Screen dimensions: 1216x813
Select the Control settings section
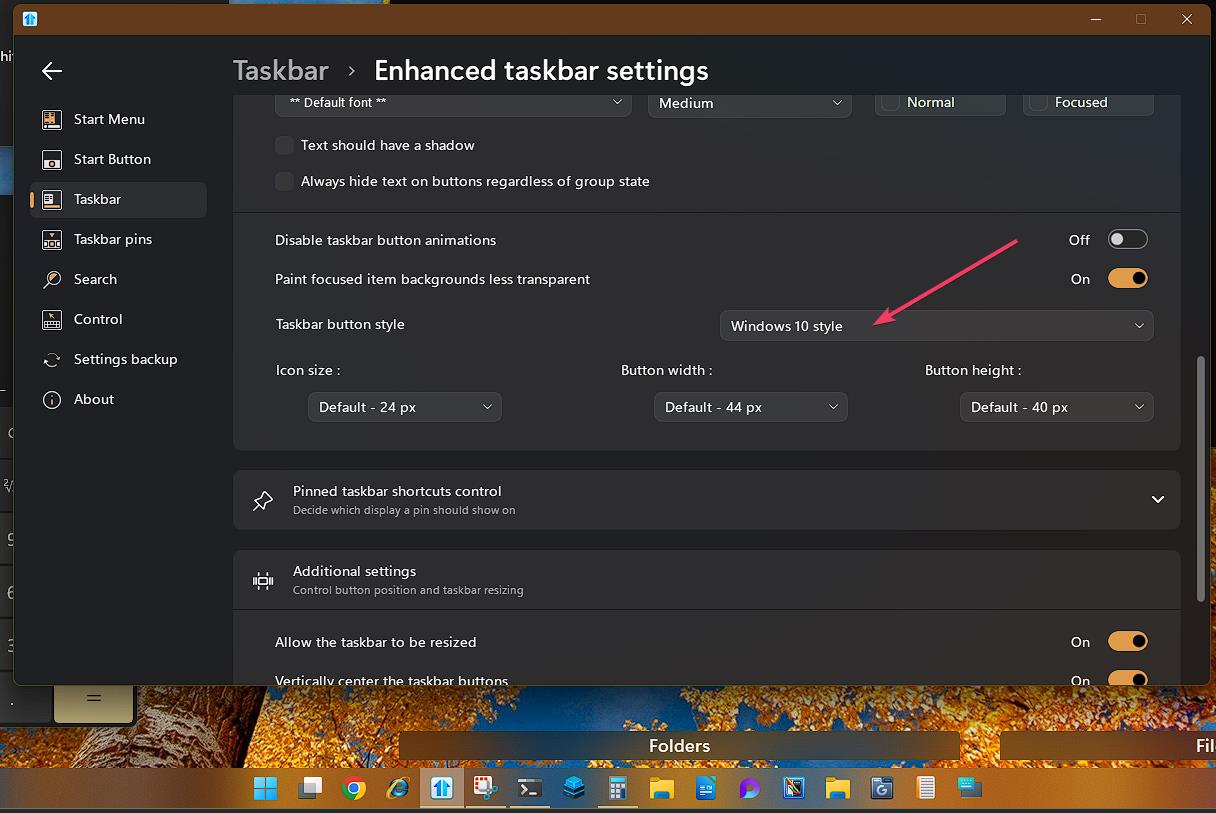click(97, 319)
